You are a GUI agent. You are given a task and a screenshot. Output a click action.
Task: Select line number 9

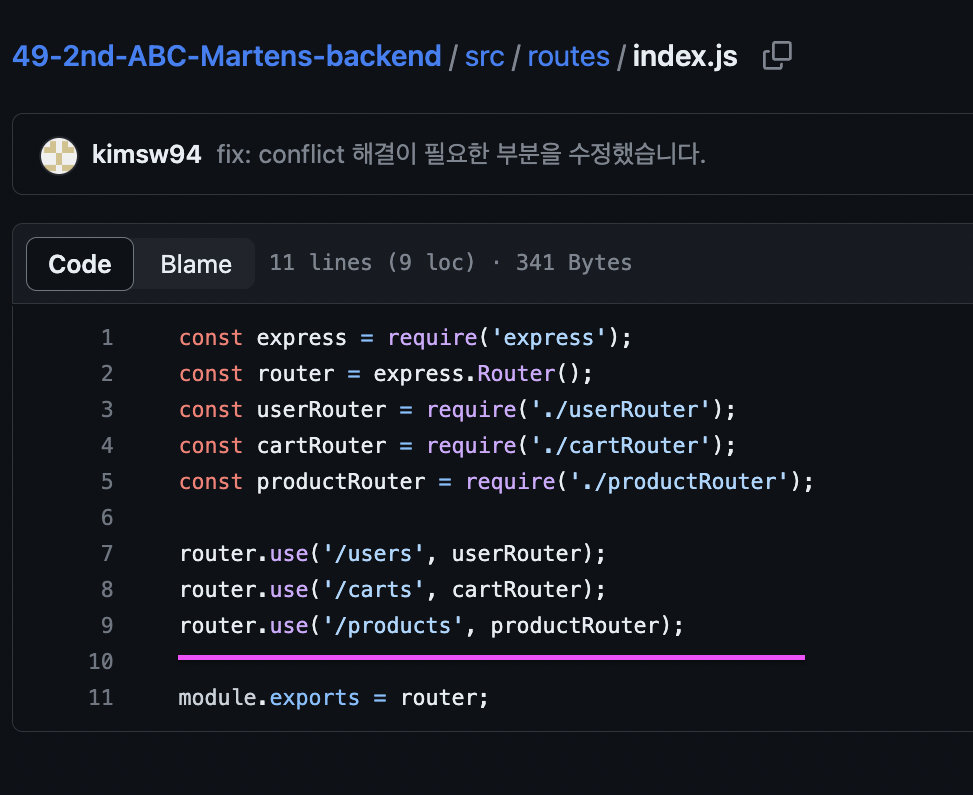pos(107,626)
